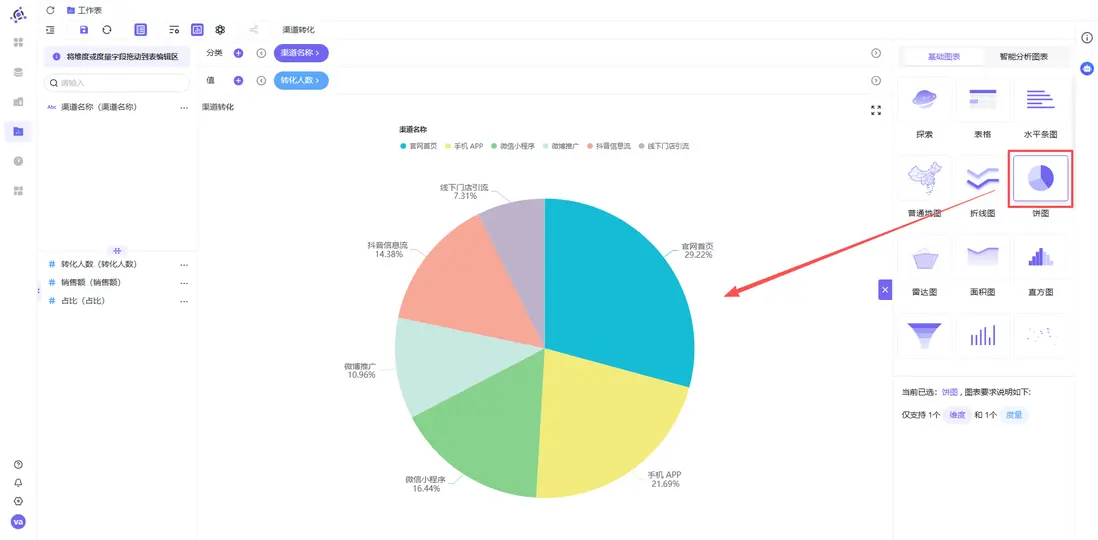Open the user avatar menu
The width and height of the screenshot is (1098, 540).
(x=18, y=522)
